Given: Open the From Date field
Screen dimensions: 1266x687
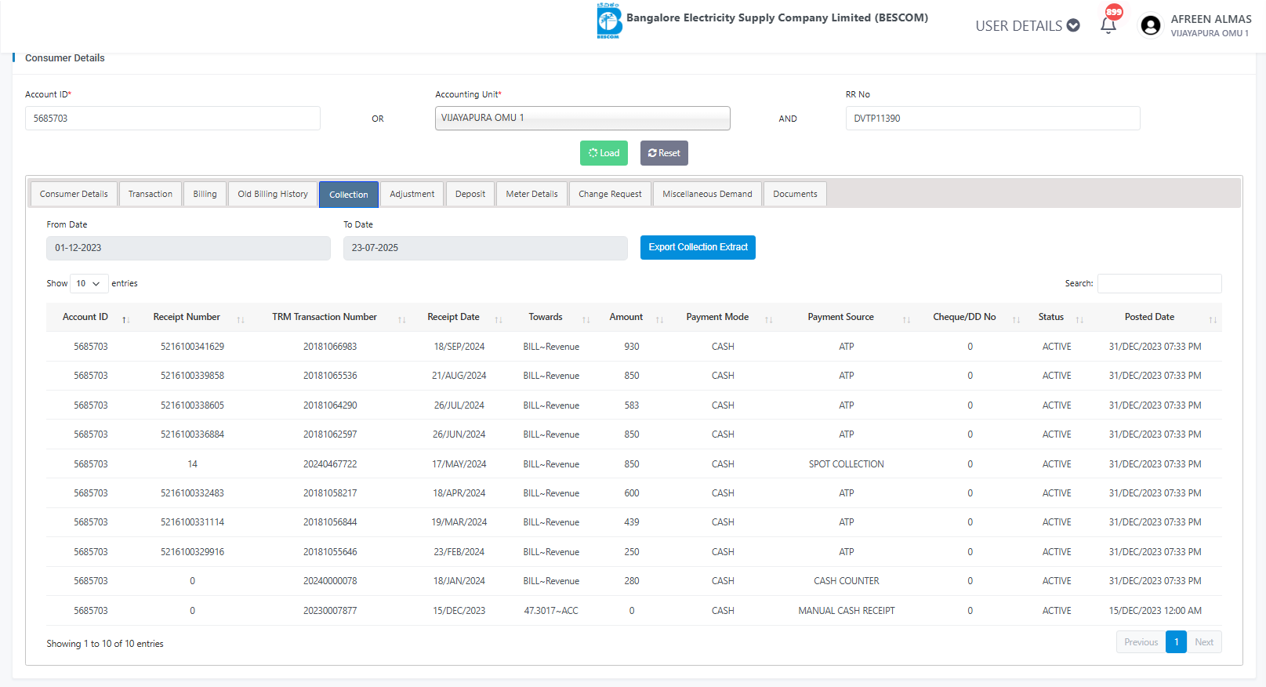Looking at the screenshot, I should [x=188, y=247].
